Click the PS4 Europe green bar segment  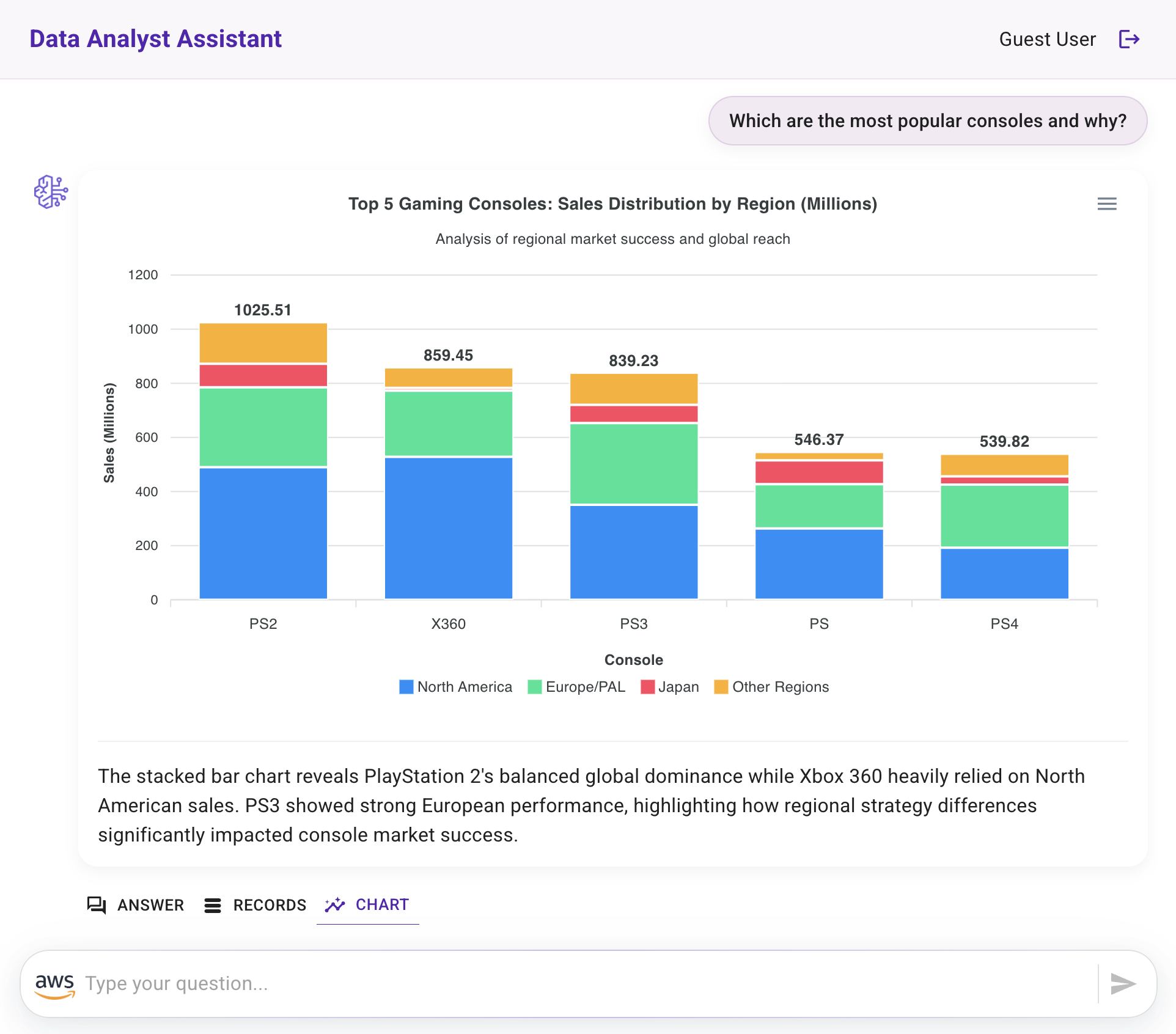1004,516
